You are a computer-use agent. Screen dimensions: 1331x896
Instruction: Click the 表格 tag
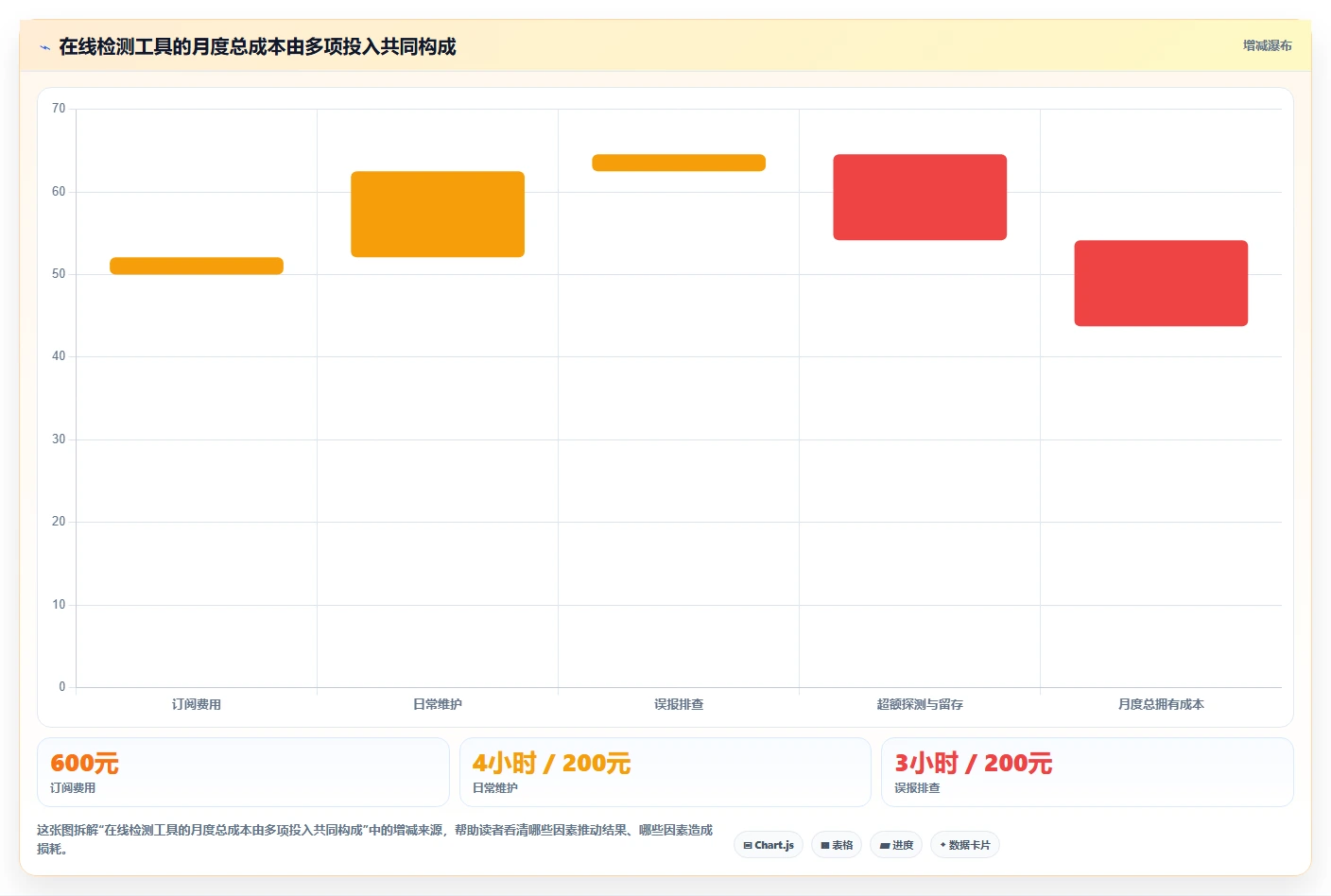pyautogui.click(x=837, y=845)
